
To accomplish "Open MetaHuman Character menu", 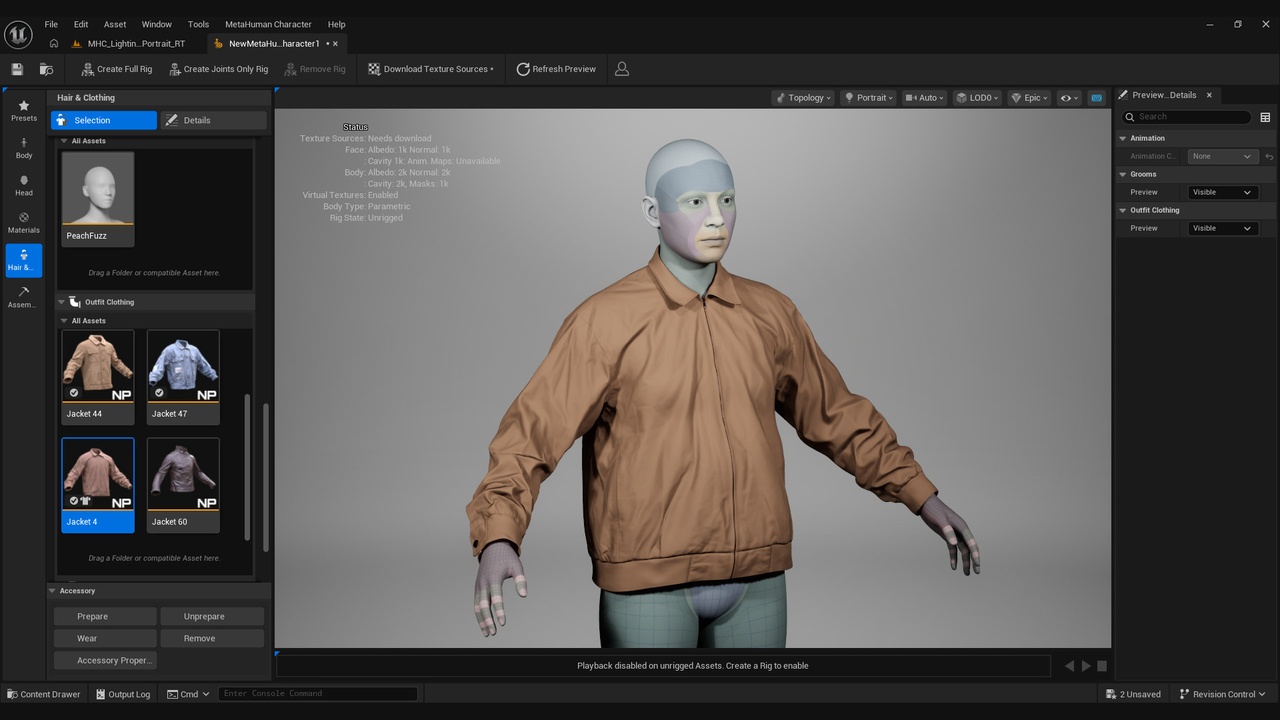I will click(268, 24).
